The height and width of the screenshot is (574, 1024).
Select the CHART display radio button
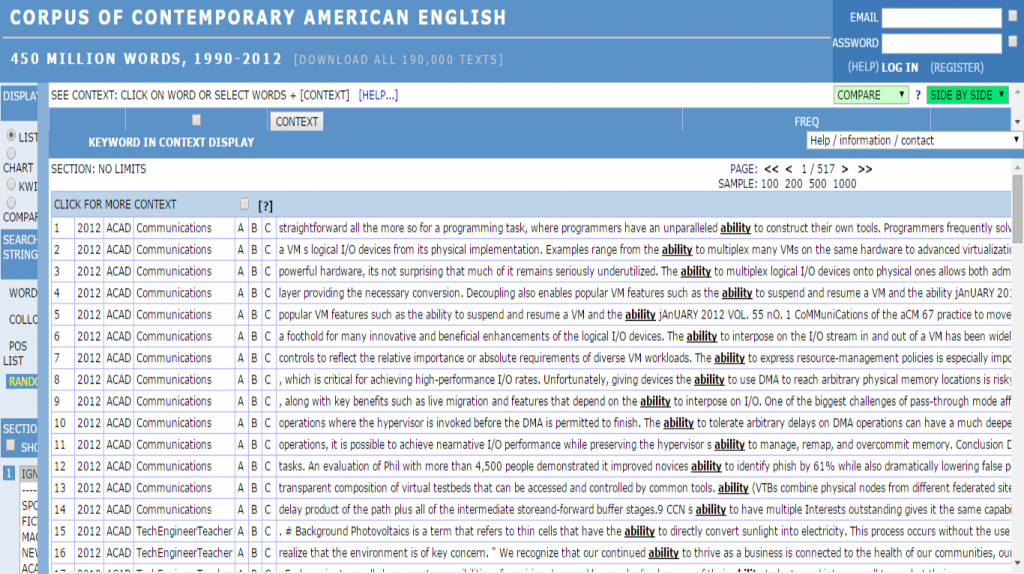click(11, 154)
